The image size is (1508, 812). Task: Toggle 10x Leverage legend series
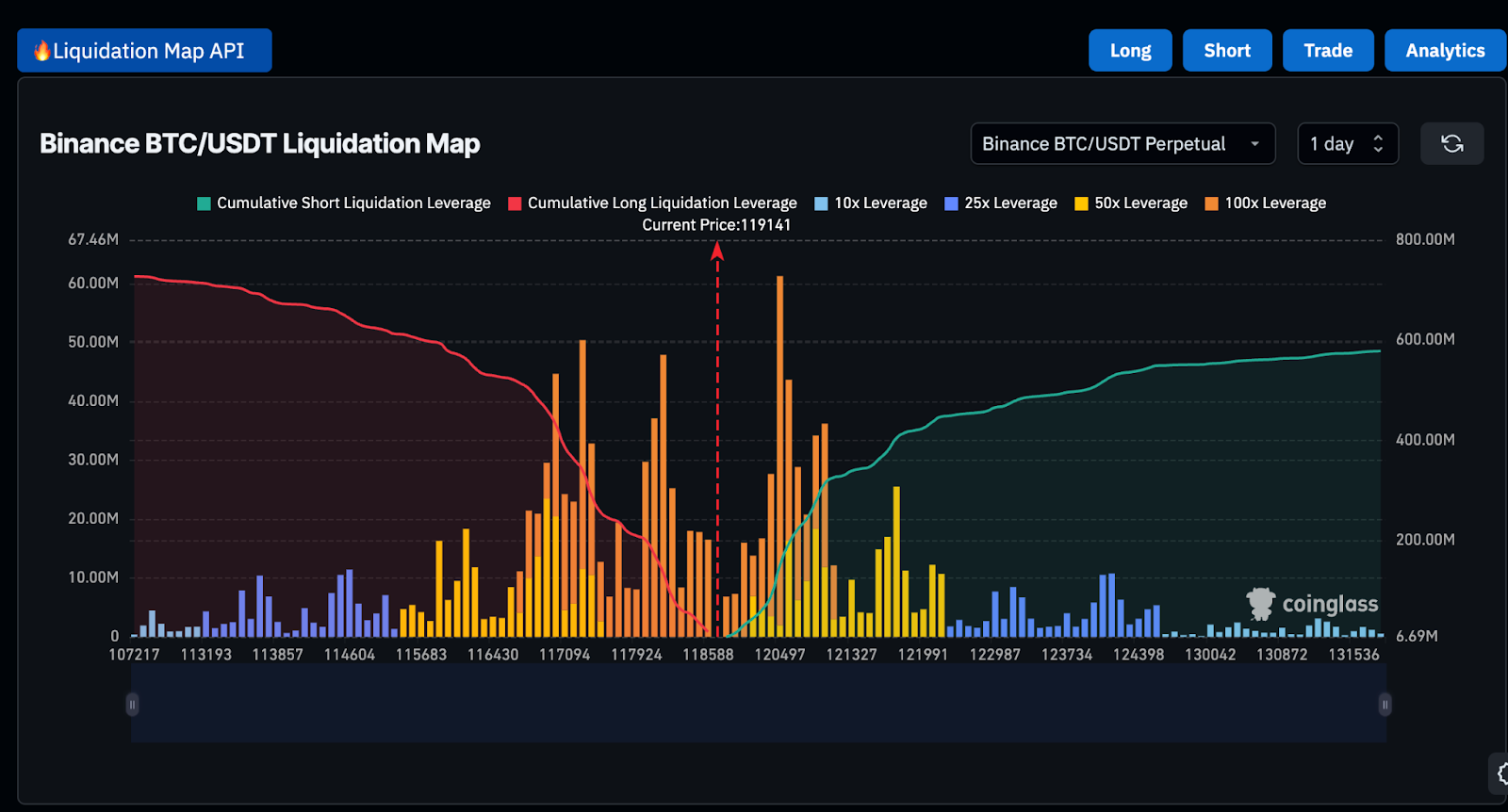[870, 203]
